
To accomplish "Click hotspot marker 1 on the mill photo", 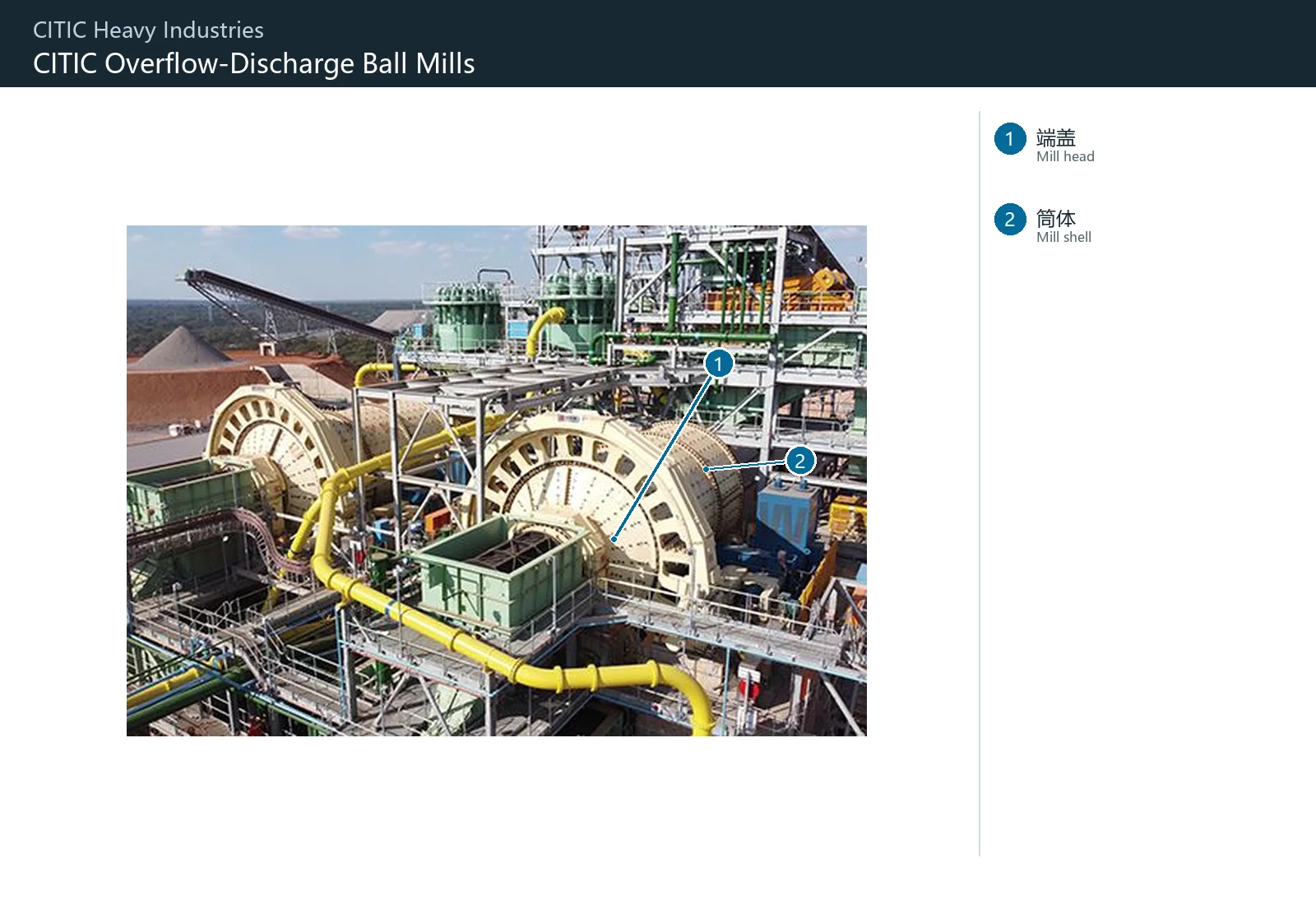I will (718, 363).
